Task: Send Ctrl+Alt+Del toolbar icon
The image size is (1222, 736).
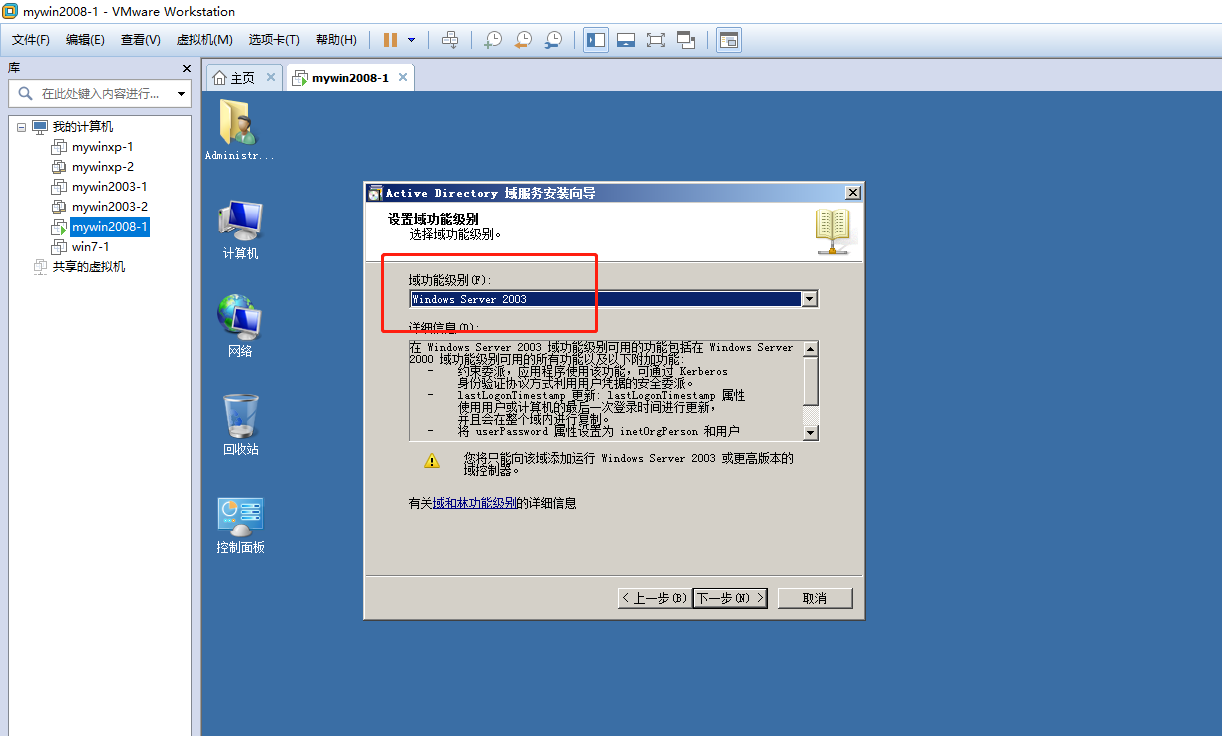Action: (x=450, y=40)
